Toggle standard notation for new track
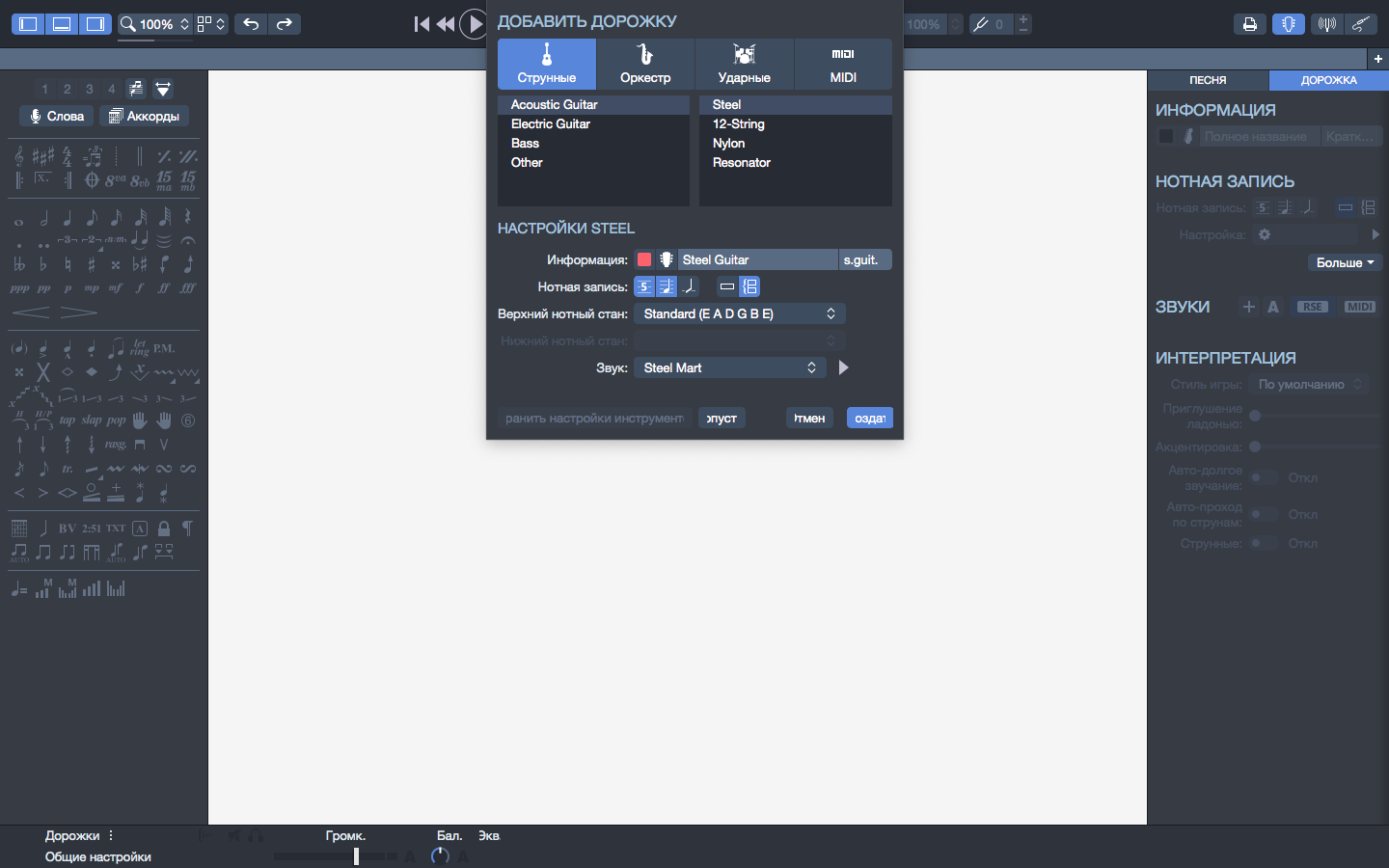Viewport: 1389px width, 868px height. click(667, 286)
